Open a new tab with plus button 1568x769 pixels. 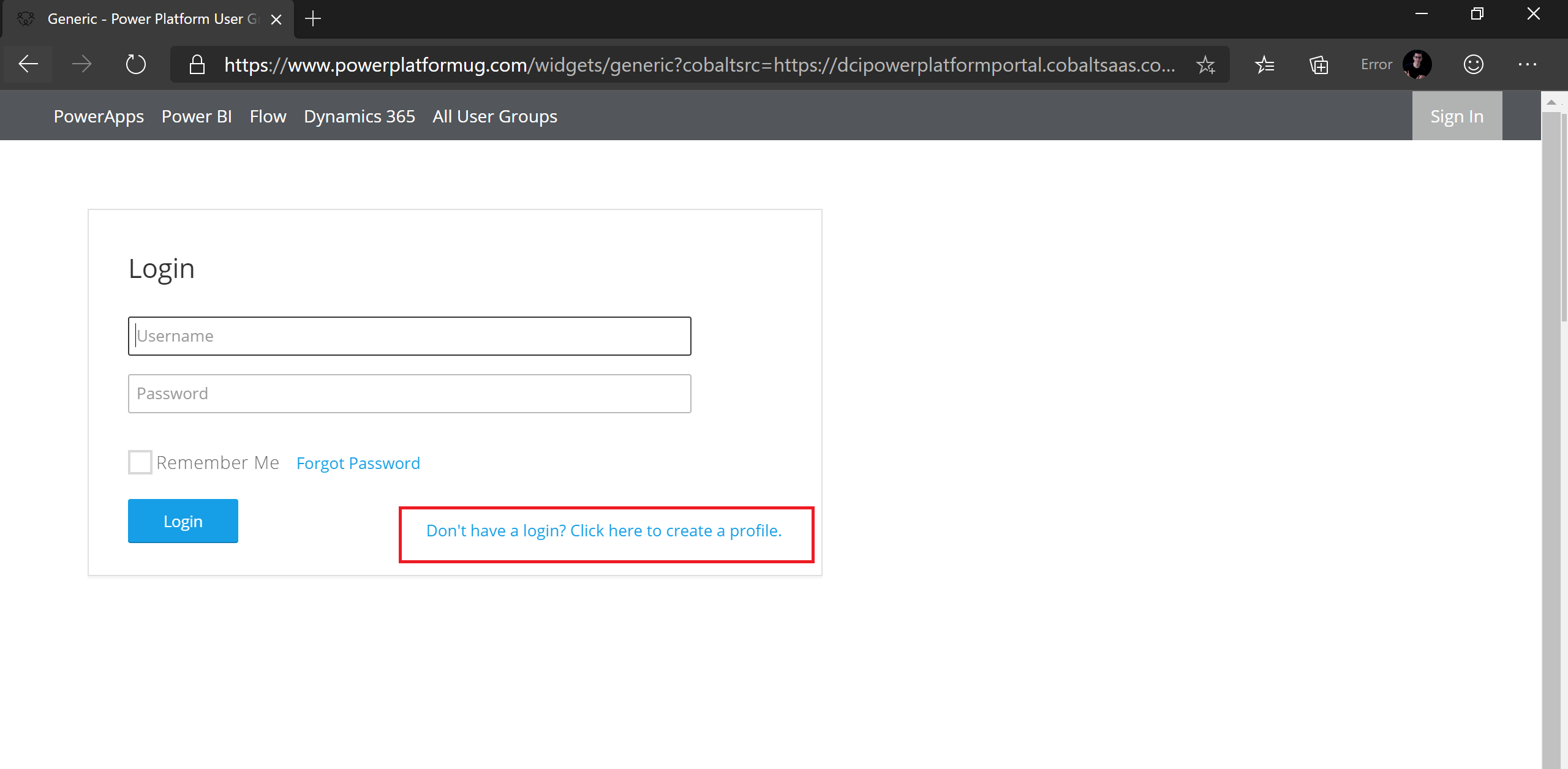coord(313,19)
